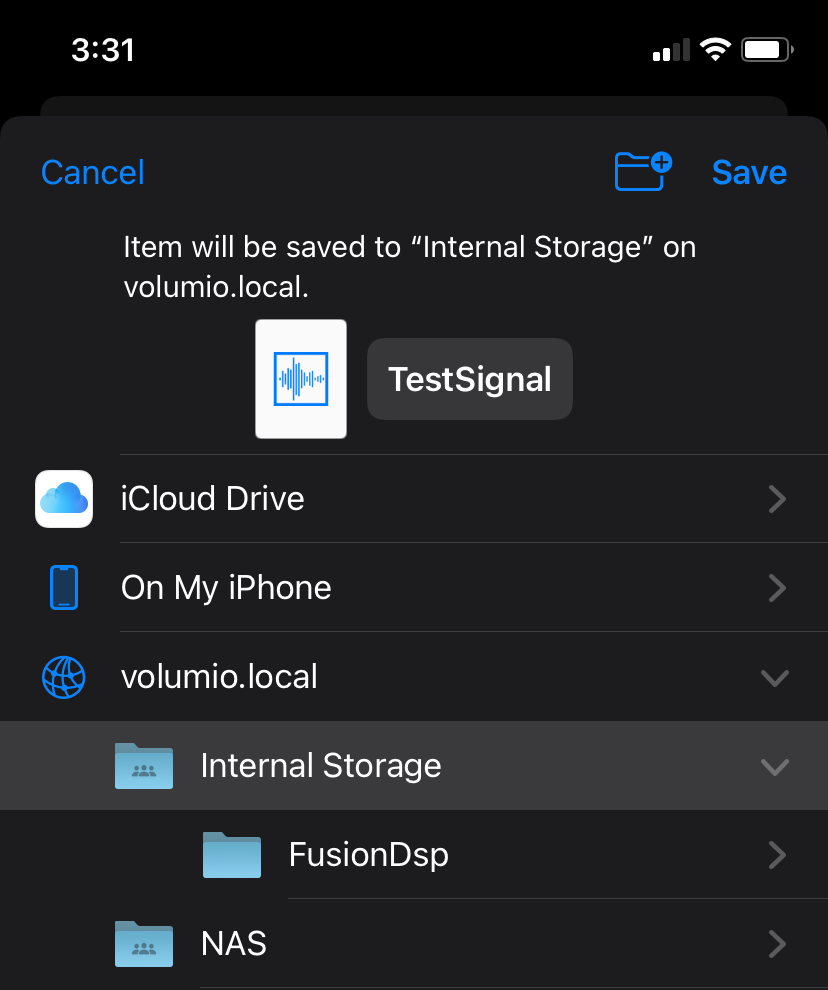Collapse the volumio.local server chevron
This screenshot has height=990, width=828.
point(775,678)
